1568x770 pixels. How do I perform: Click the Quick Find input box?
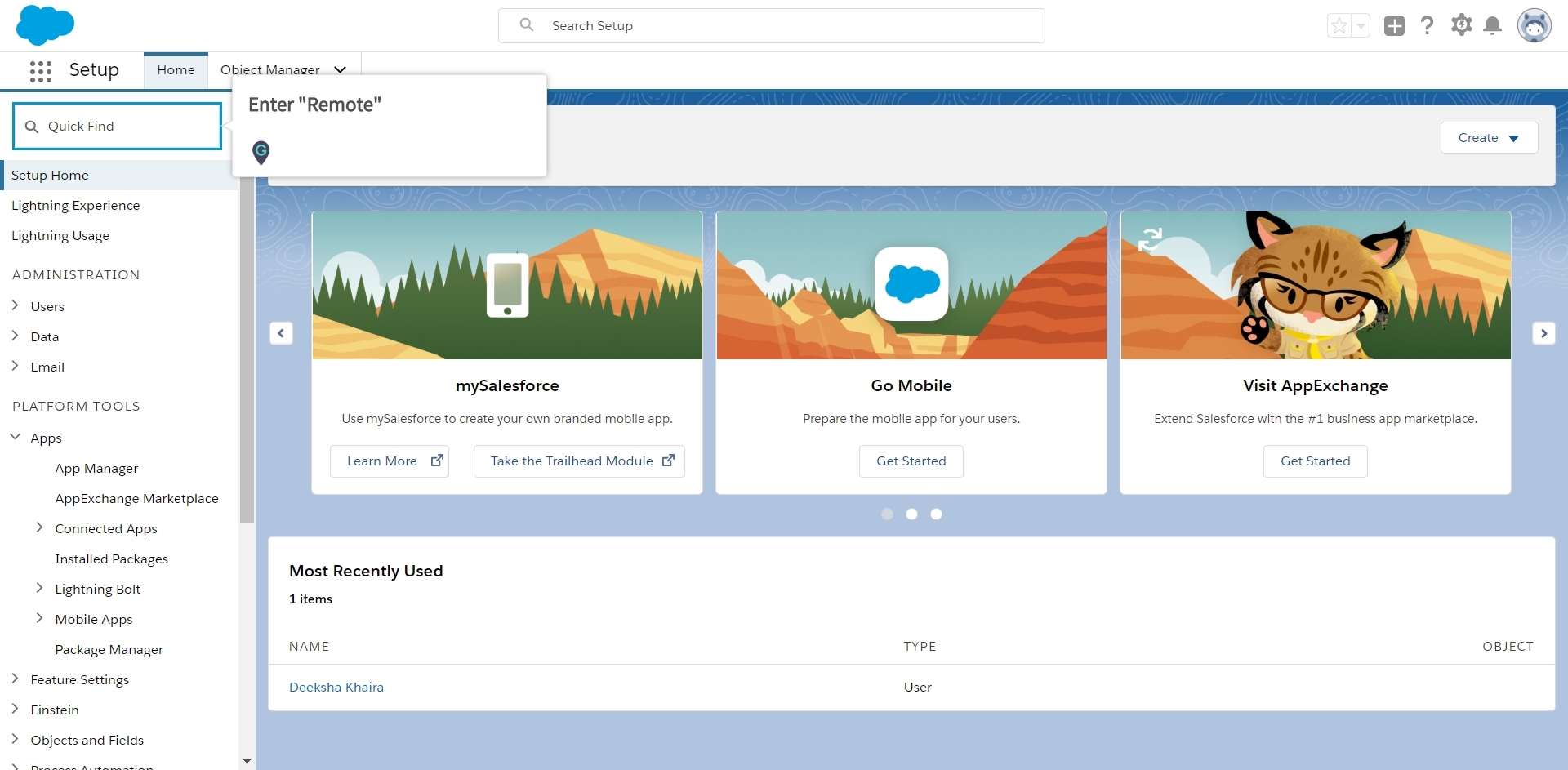click(118, 126)
